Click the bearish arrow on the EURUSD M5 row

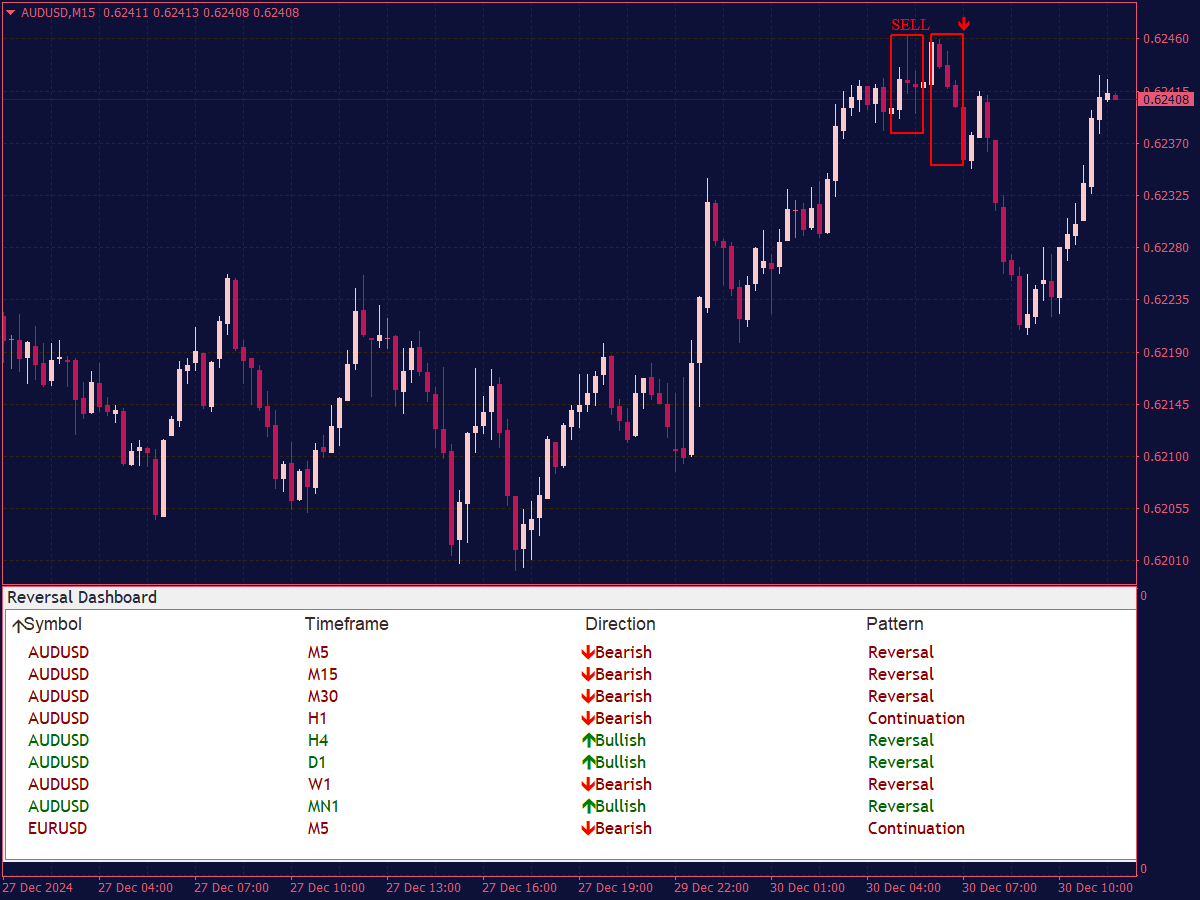tap(588, 828)
